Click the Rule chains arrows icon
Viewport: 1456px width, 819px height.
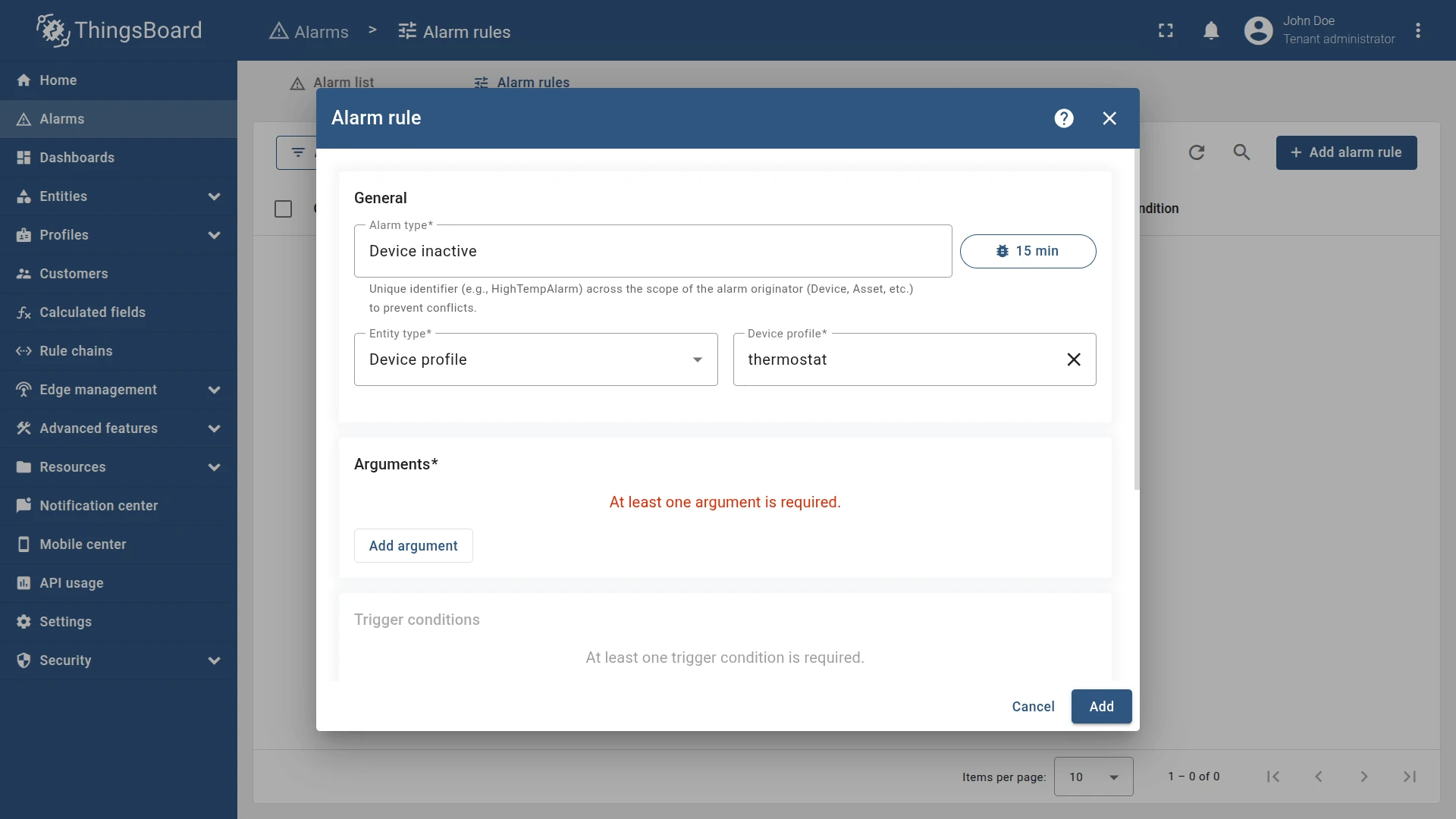coord(24,351)
